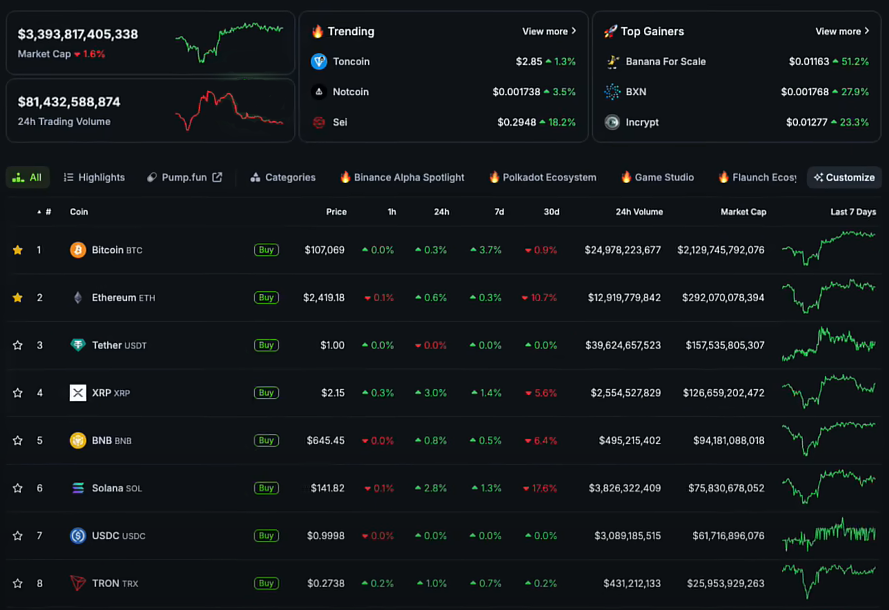Click the BXN icon in Top Gainers
The height and width of the screenshot is (610, 889).
(x=612, y=92)
